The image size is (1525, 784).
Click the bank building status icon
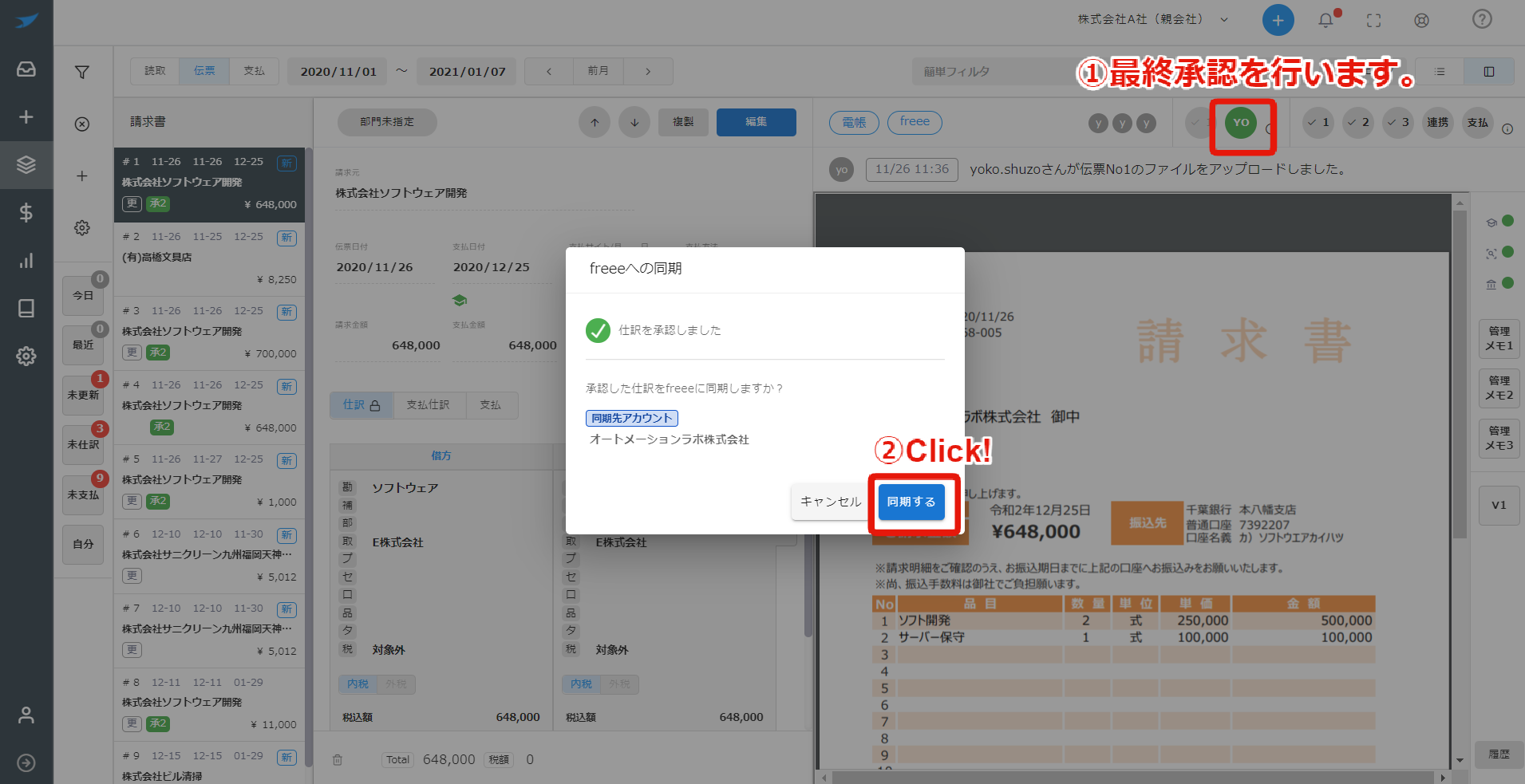pyautogui.click(x=1491, y=284)
